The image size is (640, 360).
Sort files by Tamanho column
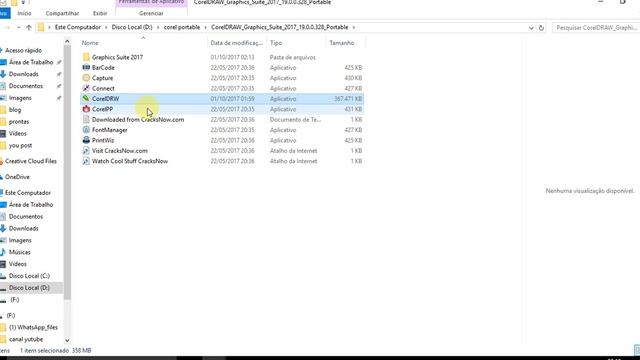342,43
